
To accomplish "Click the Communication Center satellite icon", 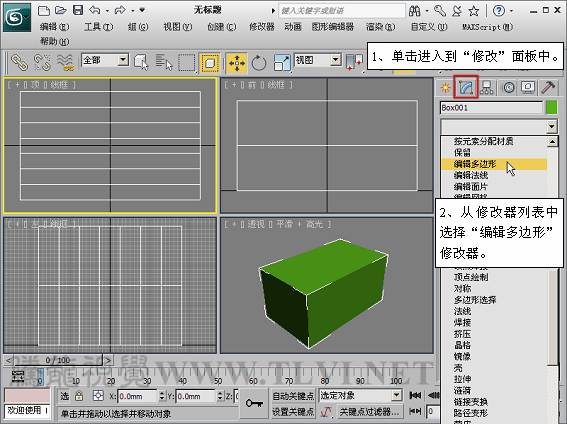I will point(457,11).
